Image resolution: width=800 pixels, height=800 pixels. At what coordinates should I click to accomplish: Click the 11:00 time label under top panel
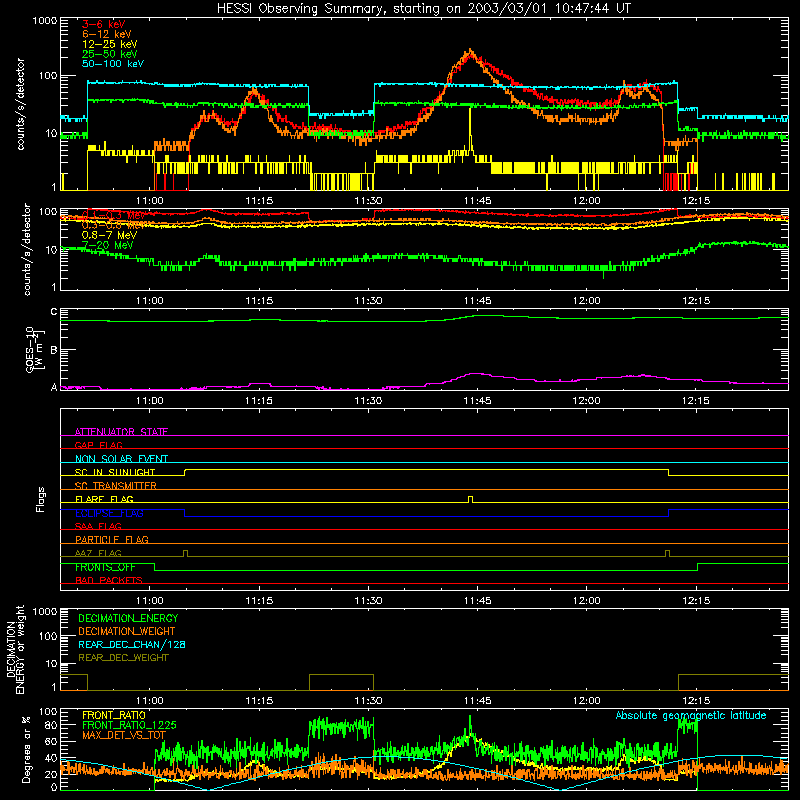click(x=149, y=201)
